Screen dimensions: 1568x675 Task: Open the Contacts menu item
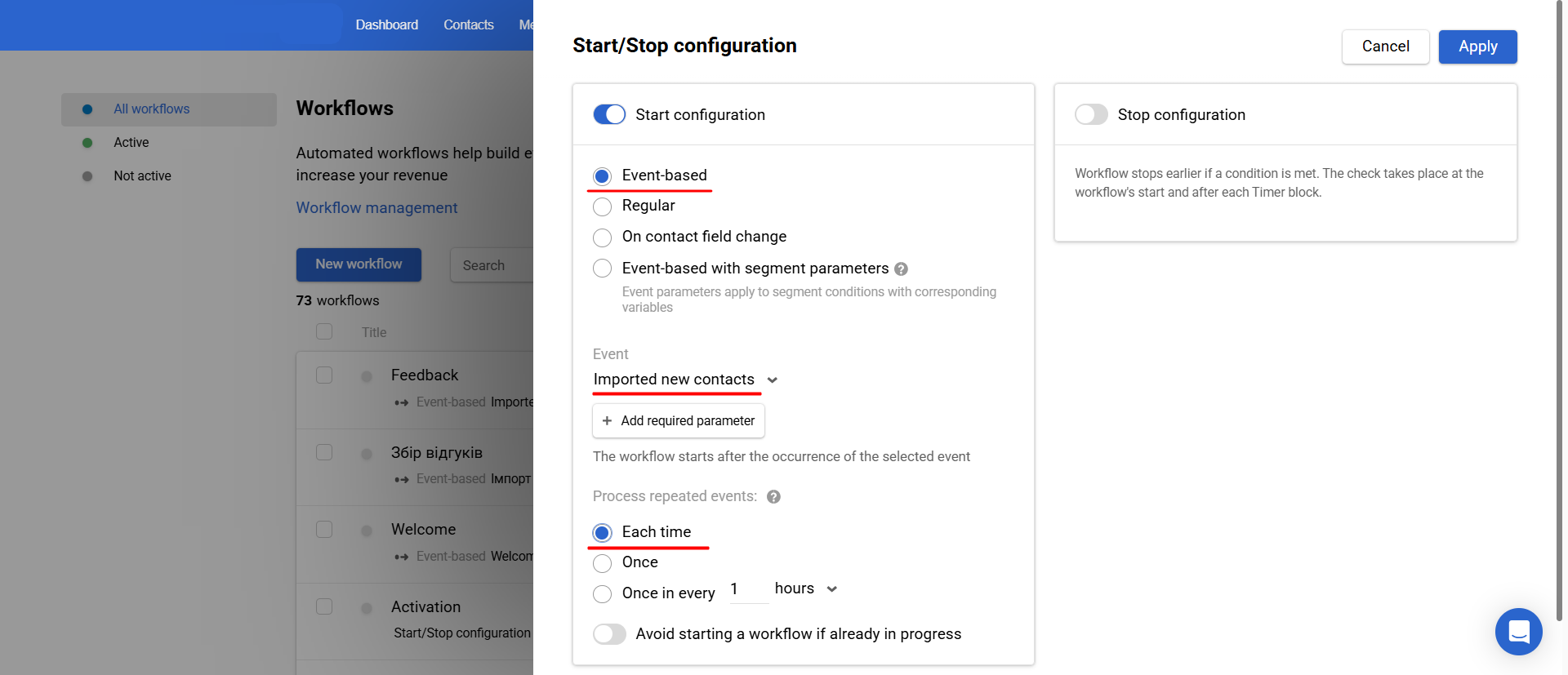468,24
